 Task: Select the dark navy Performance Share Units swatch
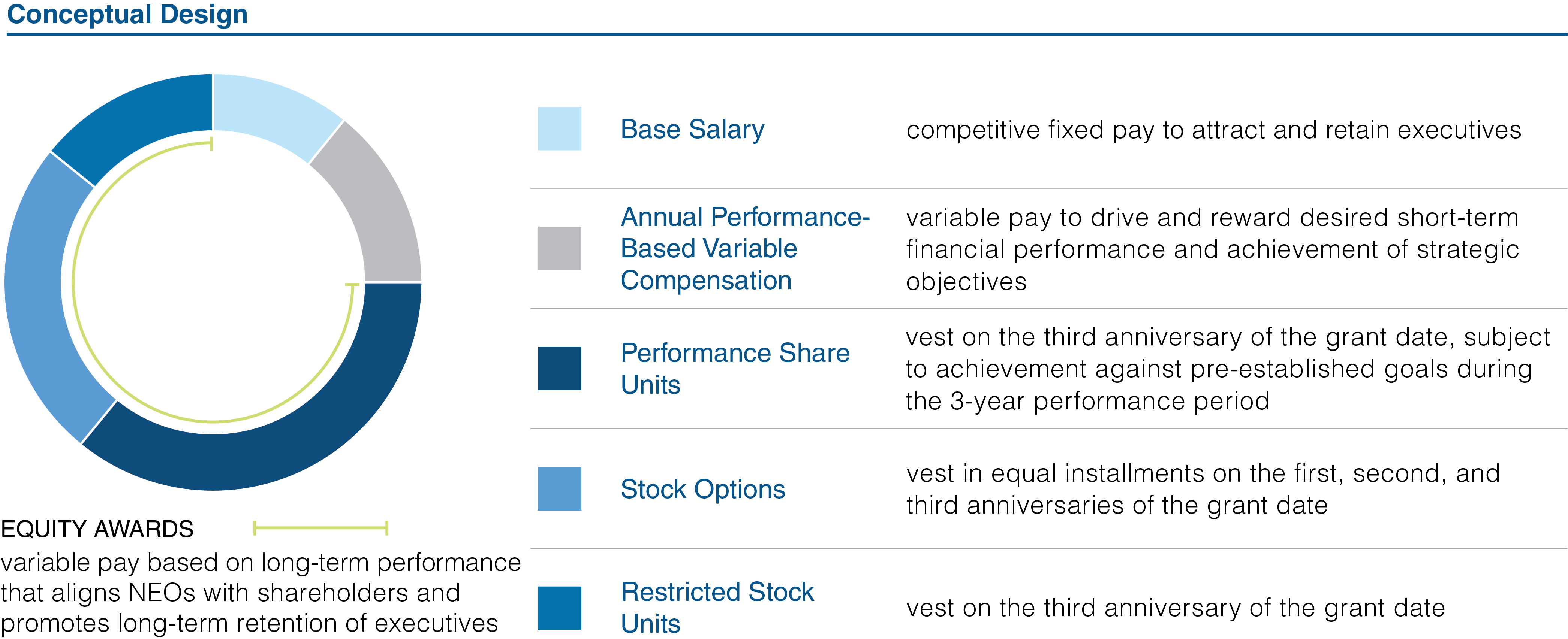pos(559,369)
